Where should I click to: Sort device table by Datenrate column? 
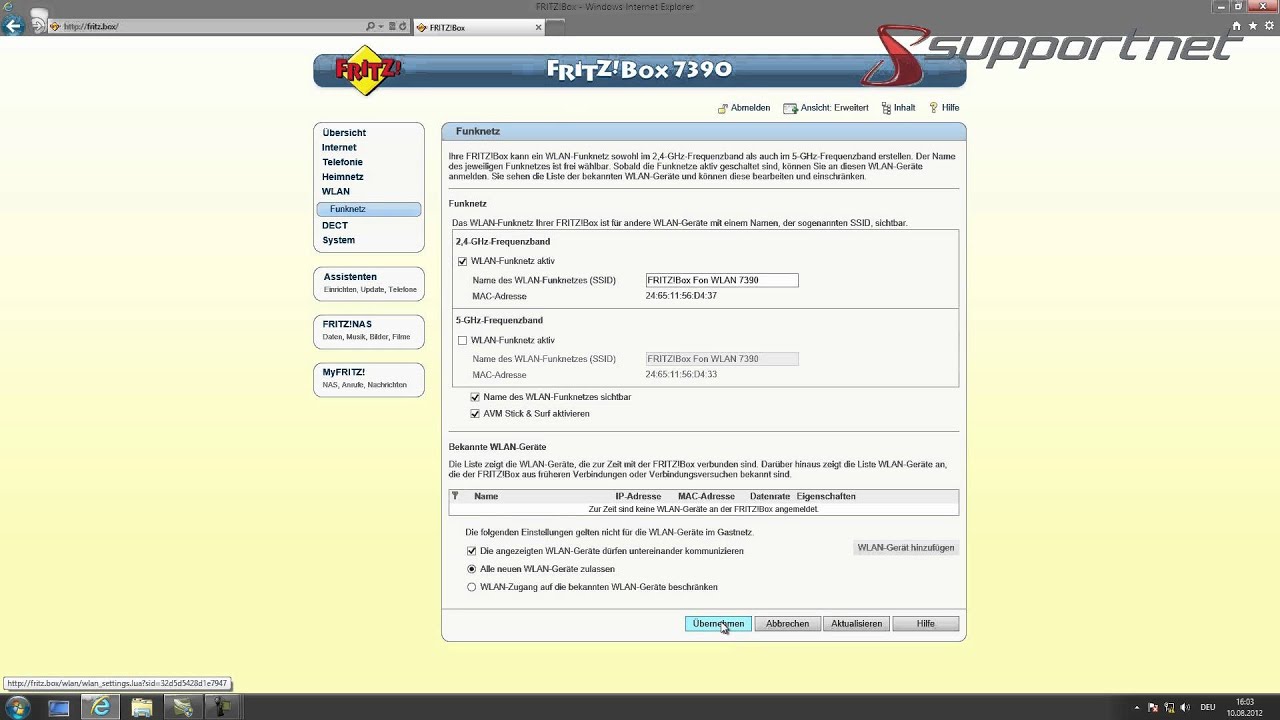[770, 496]
